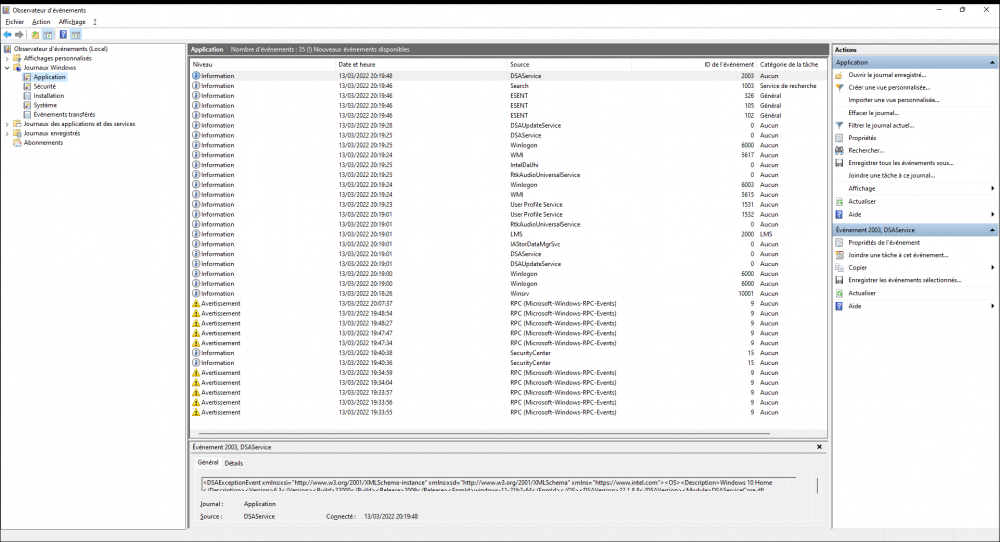
Task: Click 'Actualiser' under Événement 2003 section
Action: tap(862, 293)
